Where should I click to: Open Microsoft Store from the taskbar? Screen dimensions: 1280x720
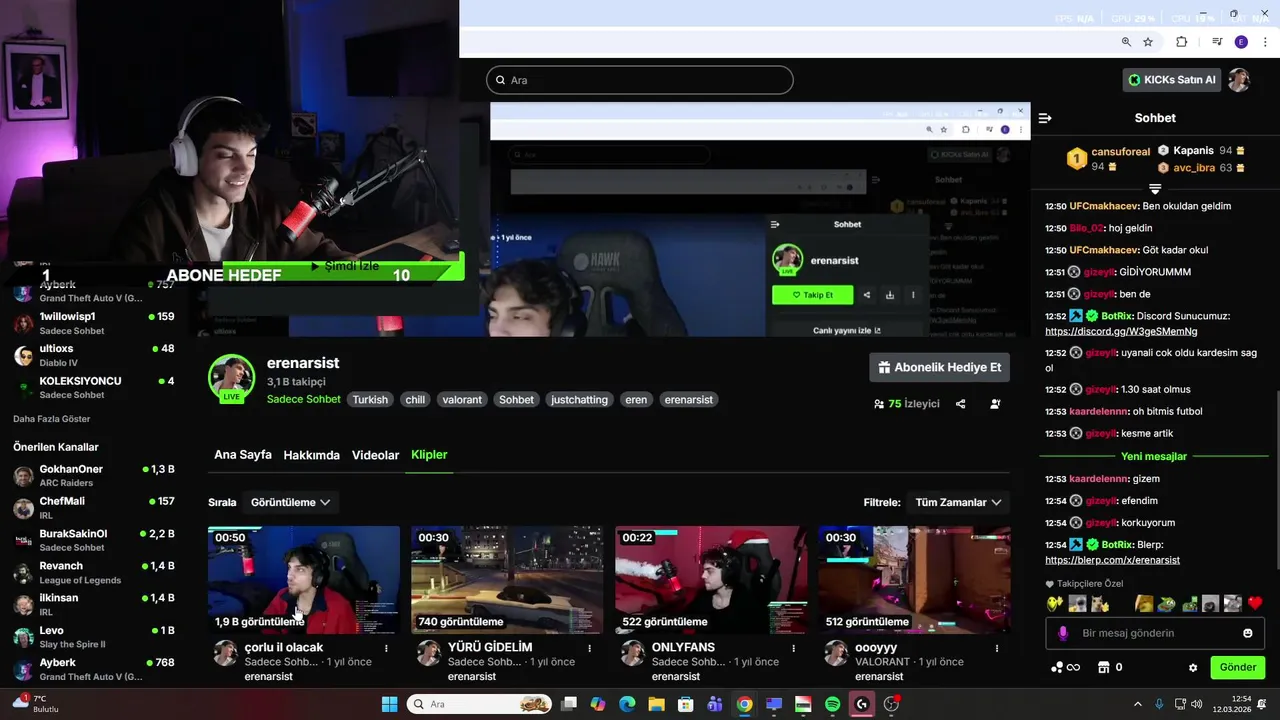point(685,704)
